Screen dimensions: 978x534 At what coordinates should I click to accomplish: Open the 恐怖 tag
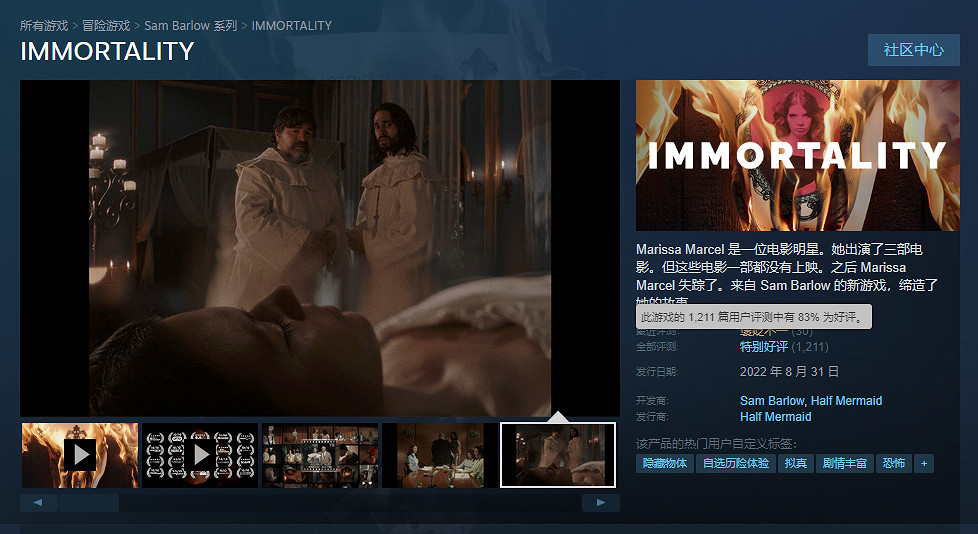click(893, 463)
